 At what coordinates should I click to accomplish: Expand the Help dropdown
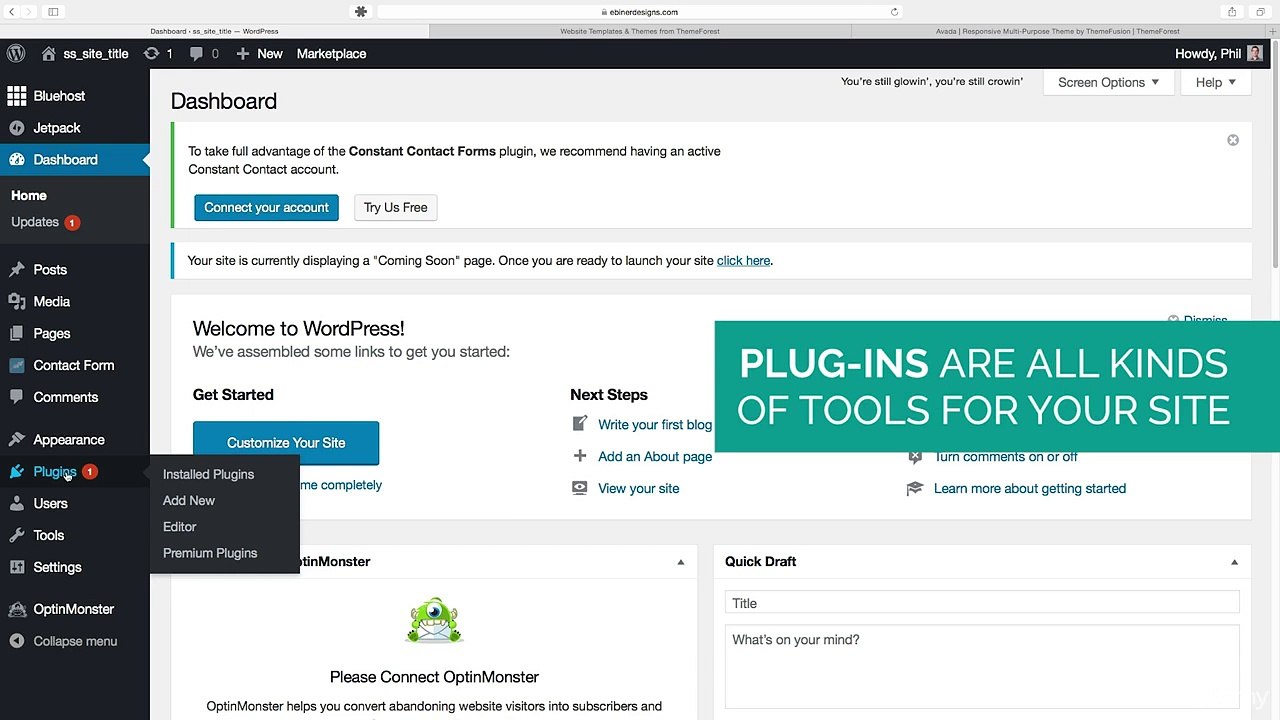(x=1215, y=82)
